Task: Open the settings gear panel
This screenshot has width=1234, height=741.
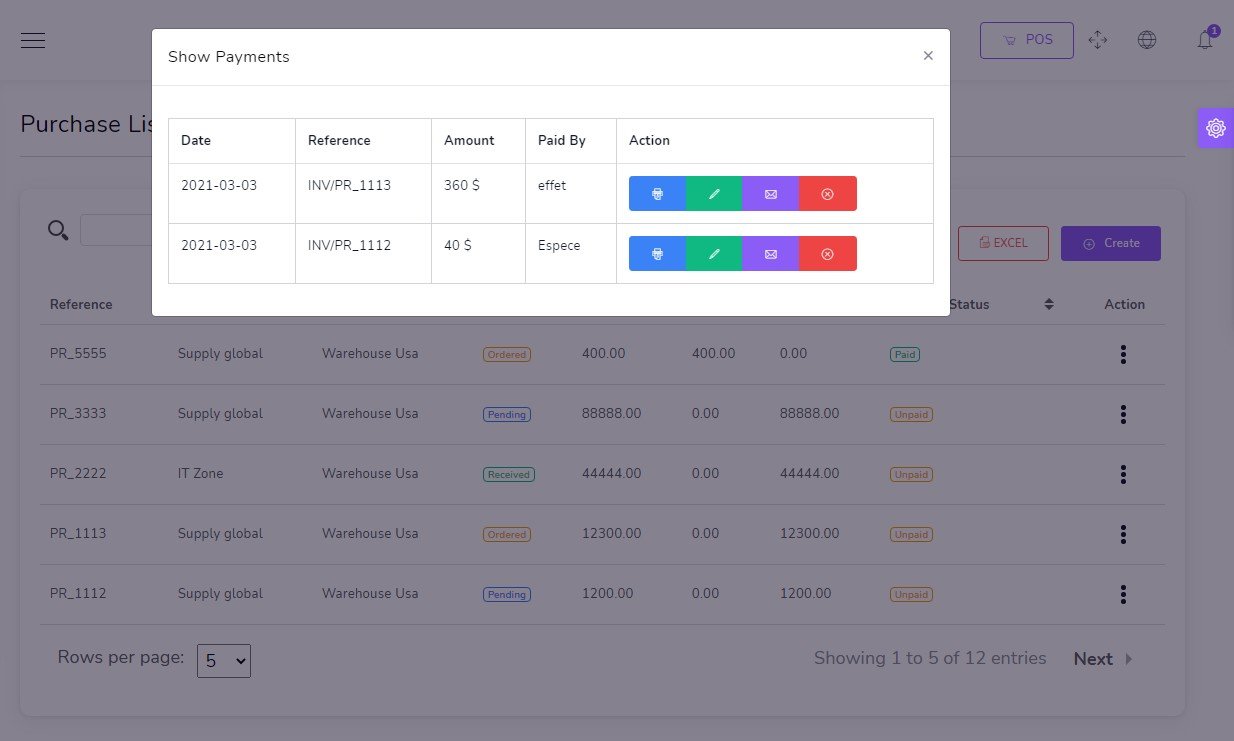Action: pos(1216,128)
